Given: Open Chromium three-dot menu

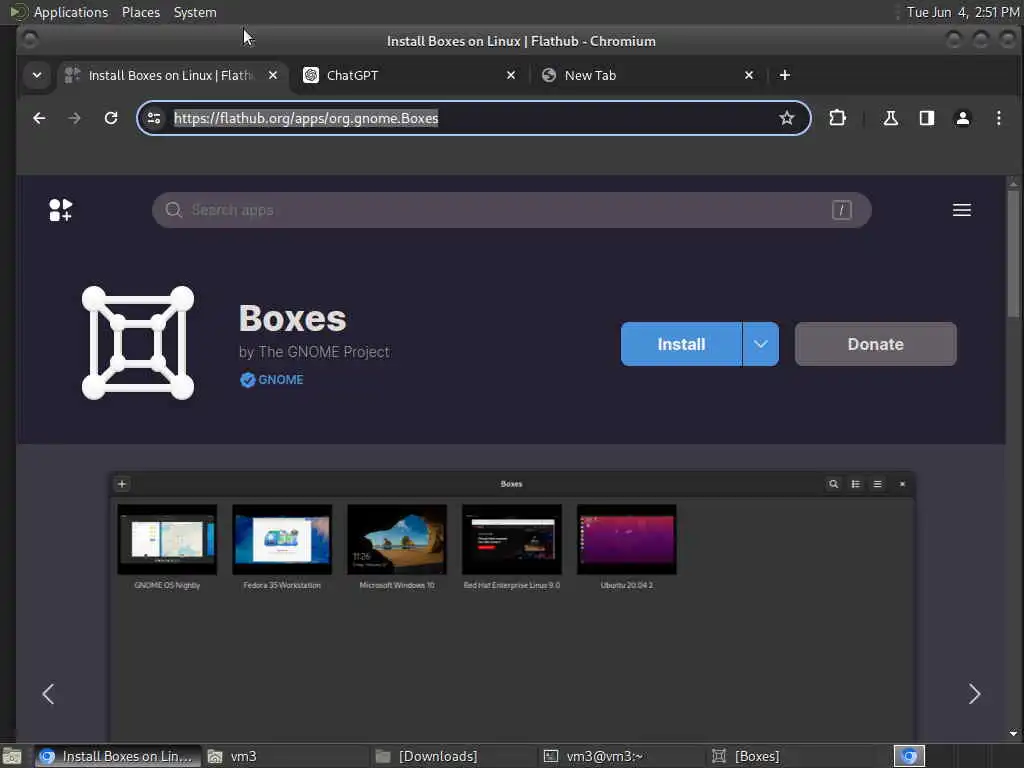Looking at the screenshot, I should pos(999,118).
